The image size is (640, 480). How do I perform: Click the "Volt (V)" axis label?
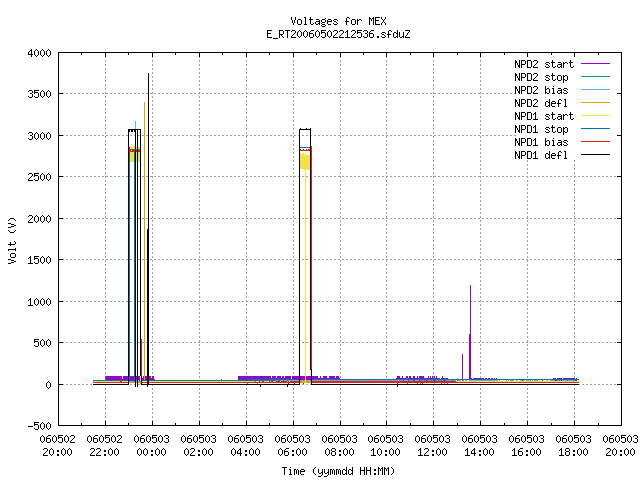tap(12, 240)
